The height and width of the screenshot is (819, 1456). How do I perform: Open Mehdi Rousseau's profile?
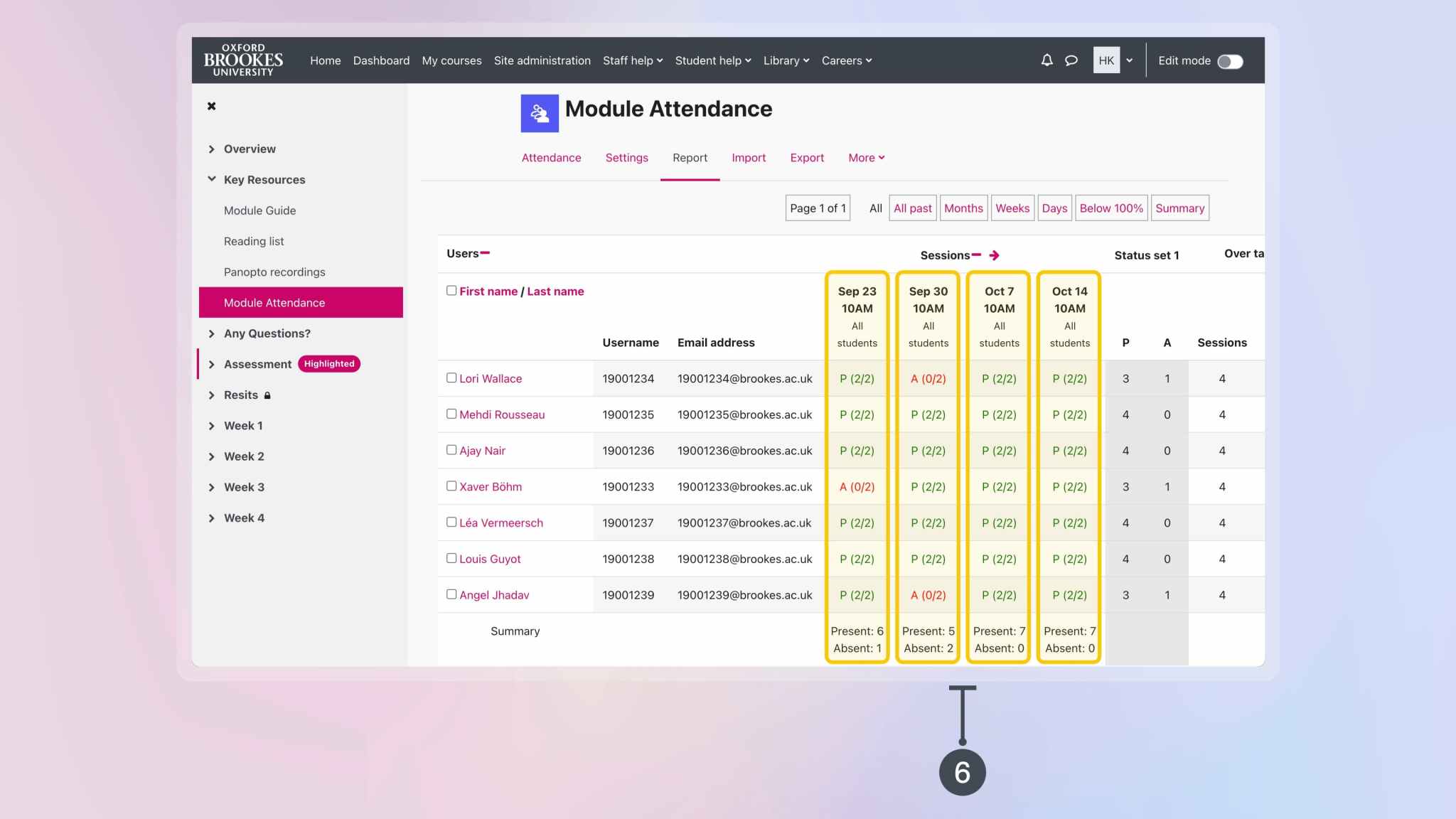(502, 414)
